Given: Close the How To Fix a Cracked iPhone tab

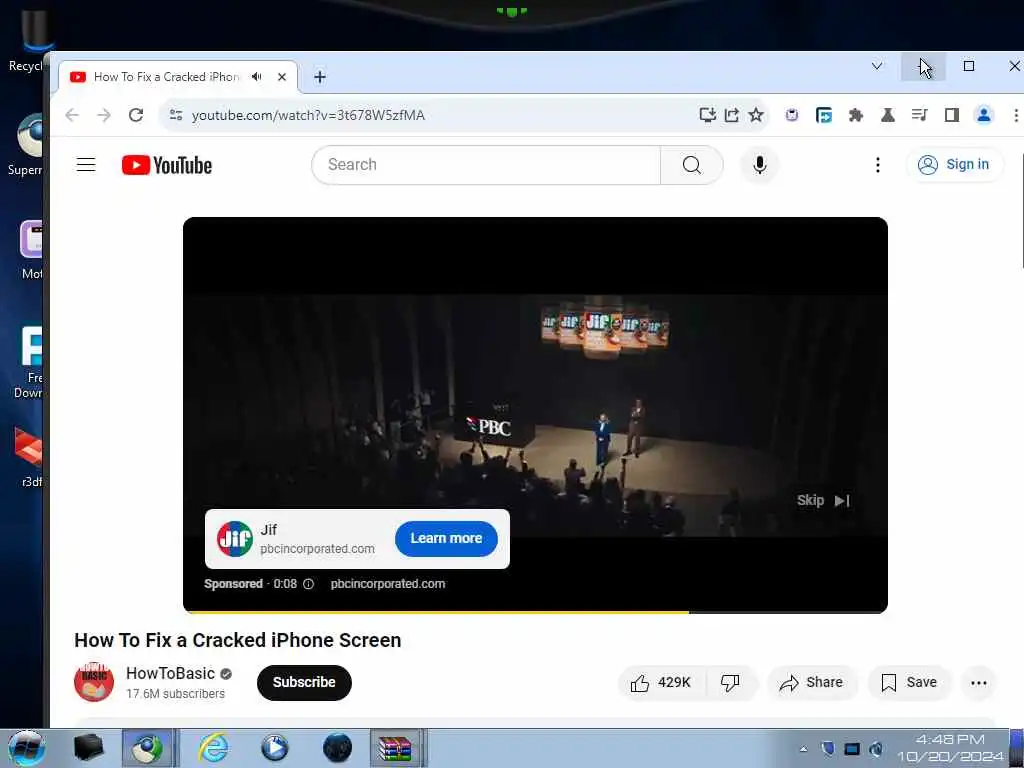Looking at the screenshot, I should (x=282, y=77).
